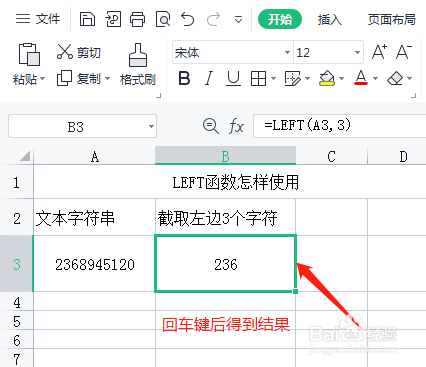426x367 pixels.
Task: Click the fill handle of cell B3
Action: click(295, 291)
